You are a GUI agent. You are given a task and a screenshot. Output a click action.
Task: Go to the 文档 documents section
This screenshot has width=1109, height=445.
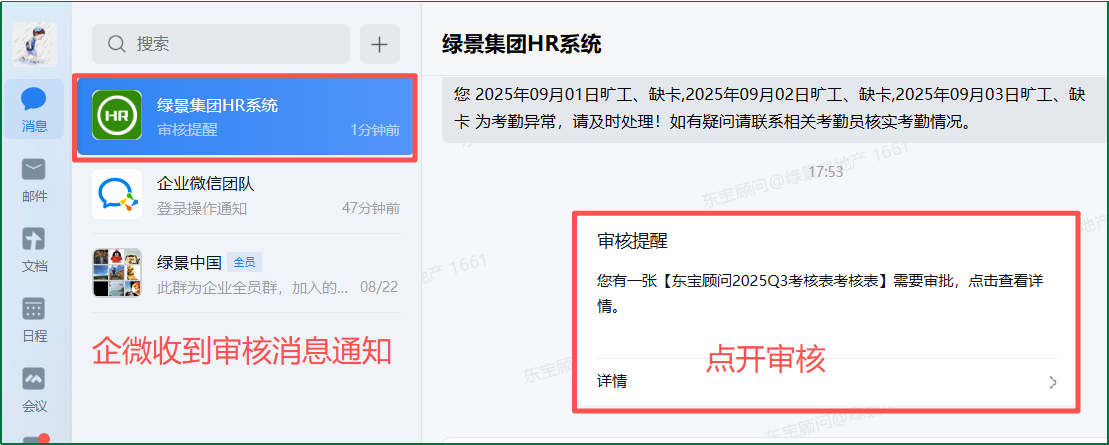(x=35, y=248)
